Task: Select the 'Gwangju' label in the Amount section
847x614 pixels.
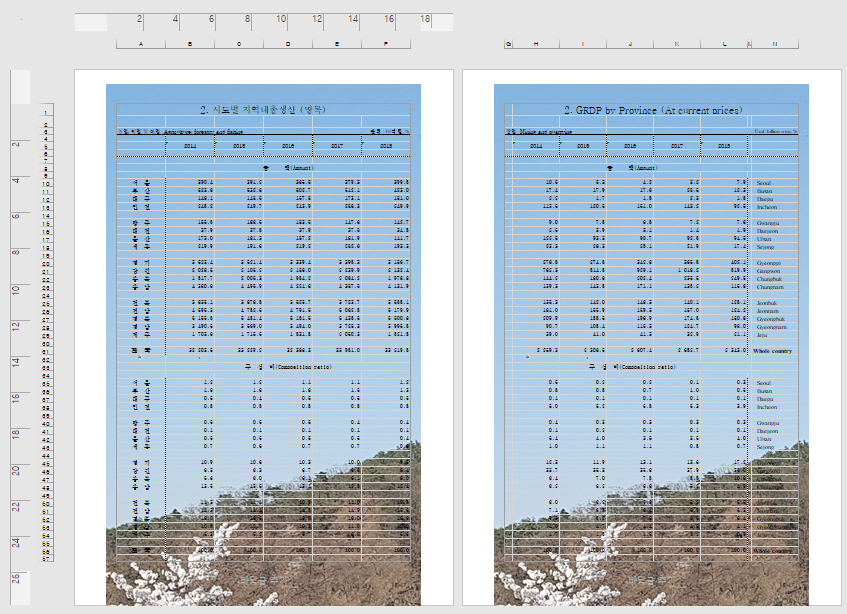Action: pos(768,223)
